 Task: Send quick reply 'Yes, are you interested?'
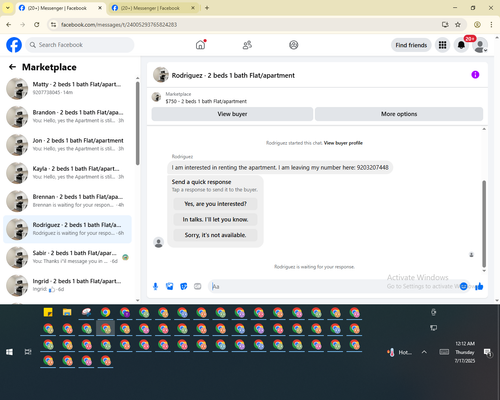click(215, 204)
